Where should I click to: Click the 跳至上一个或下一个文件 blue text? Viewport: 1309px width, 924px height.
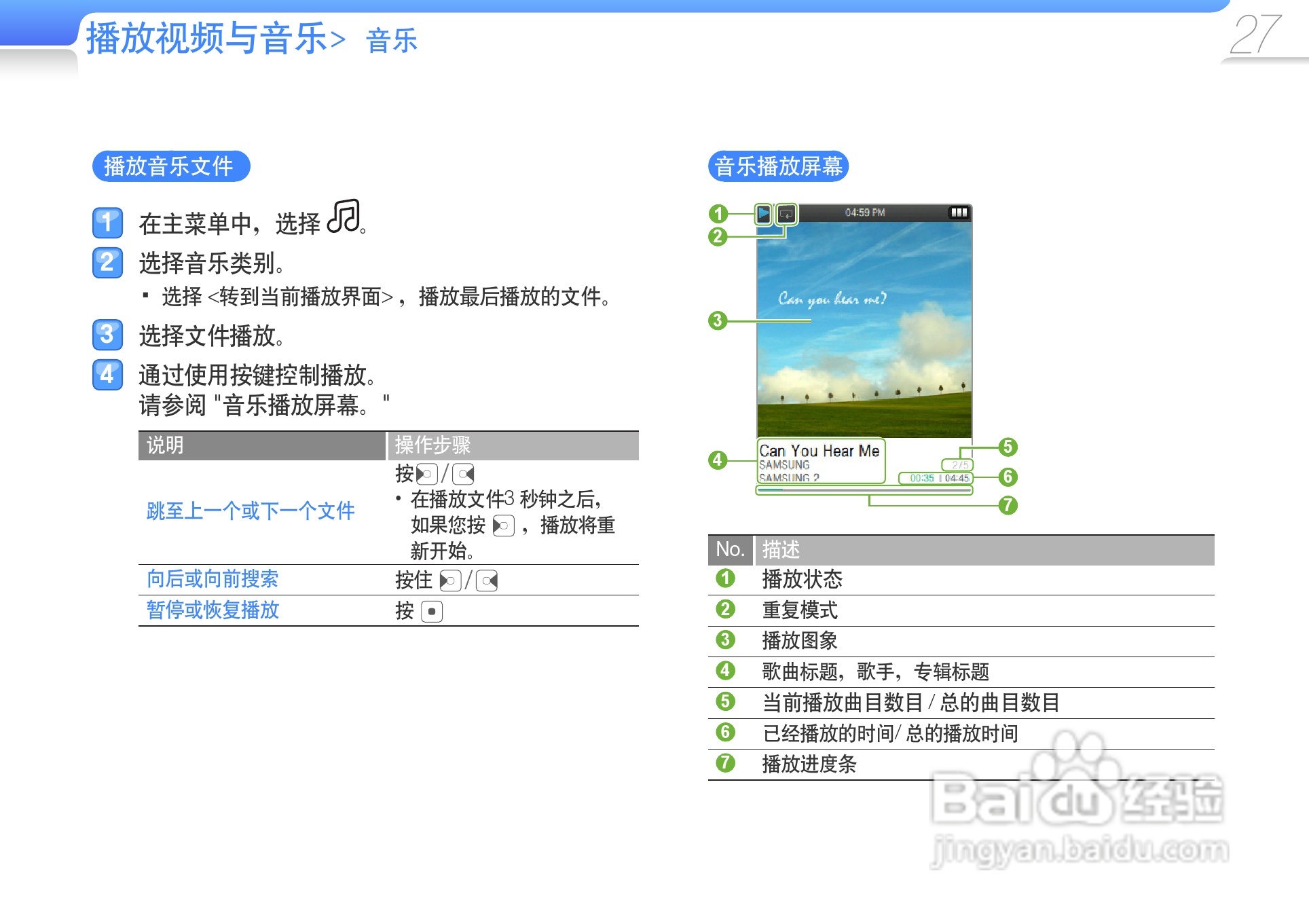click(251, 511)
